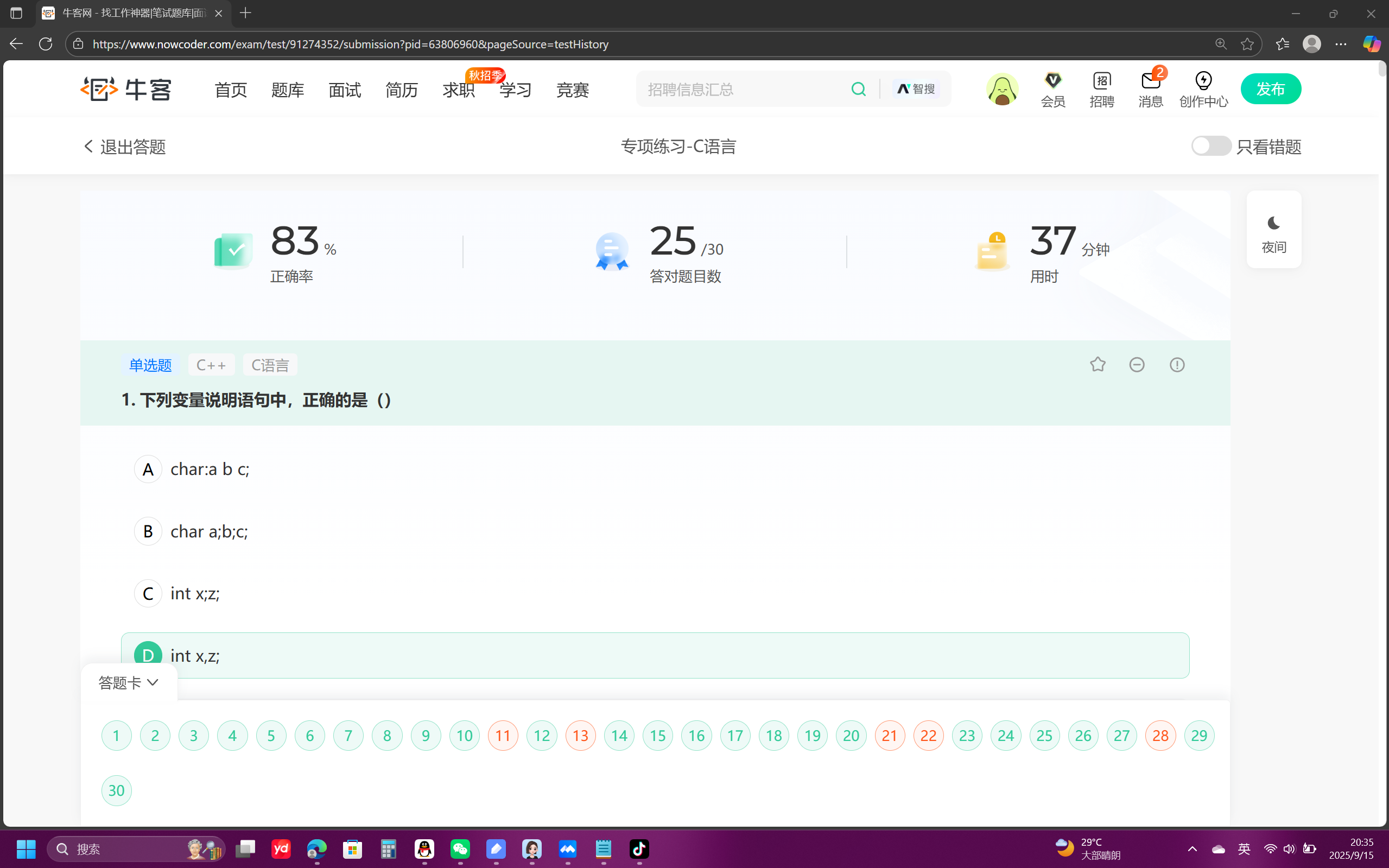Open the 招聘 recruitment icon

[x=1101, y=90]
